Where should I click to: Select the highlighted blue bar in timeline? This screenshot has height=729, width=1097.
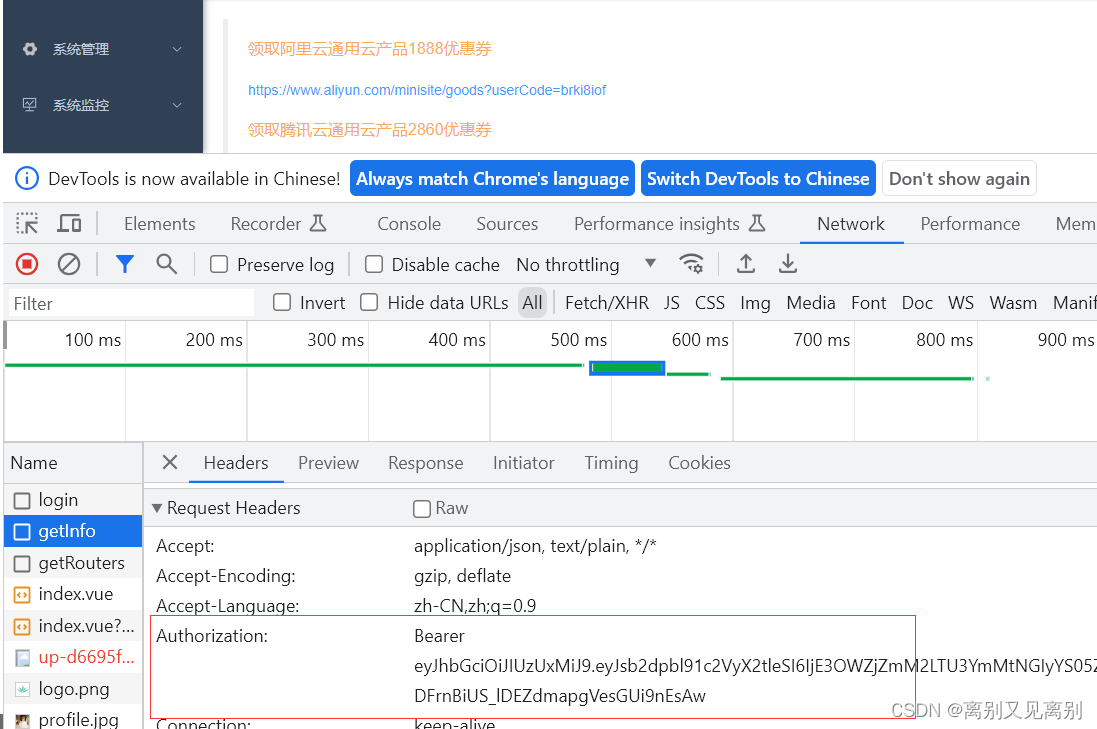[x=627, y=367]
